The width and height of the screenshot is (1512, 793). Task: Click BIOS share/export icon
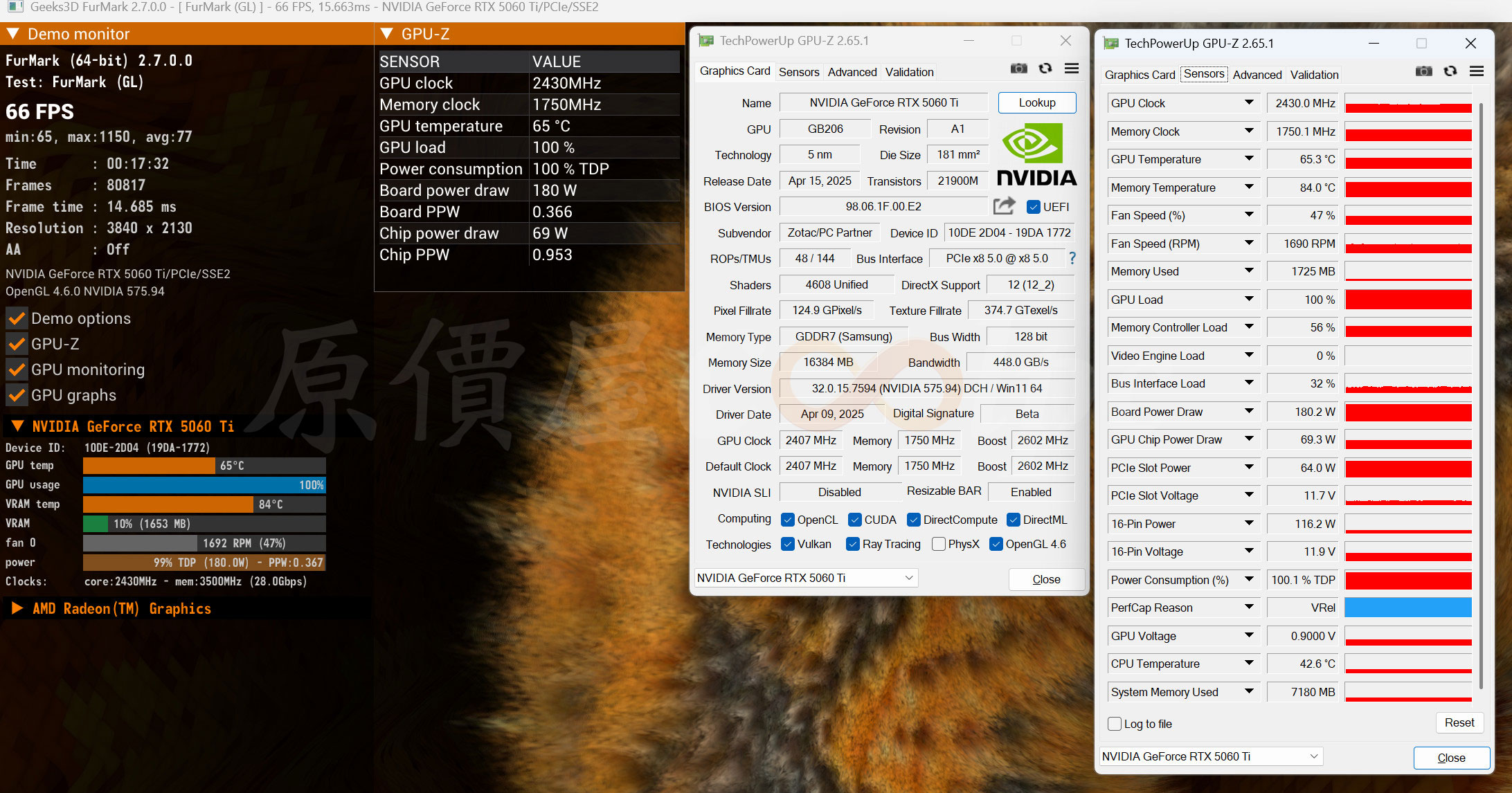pos(1005,206)
